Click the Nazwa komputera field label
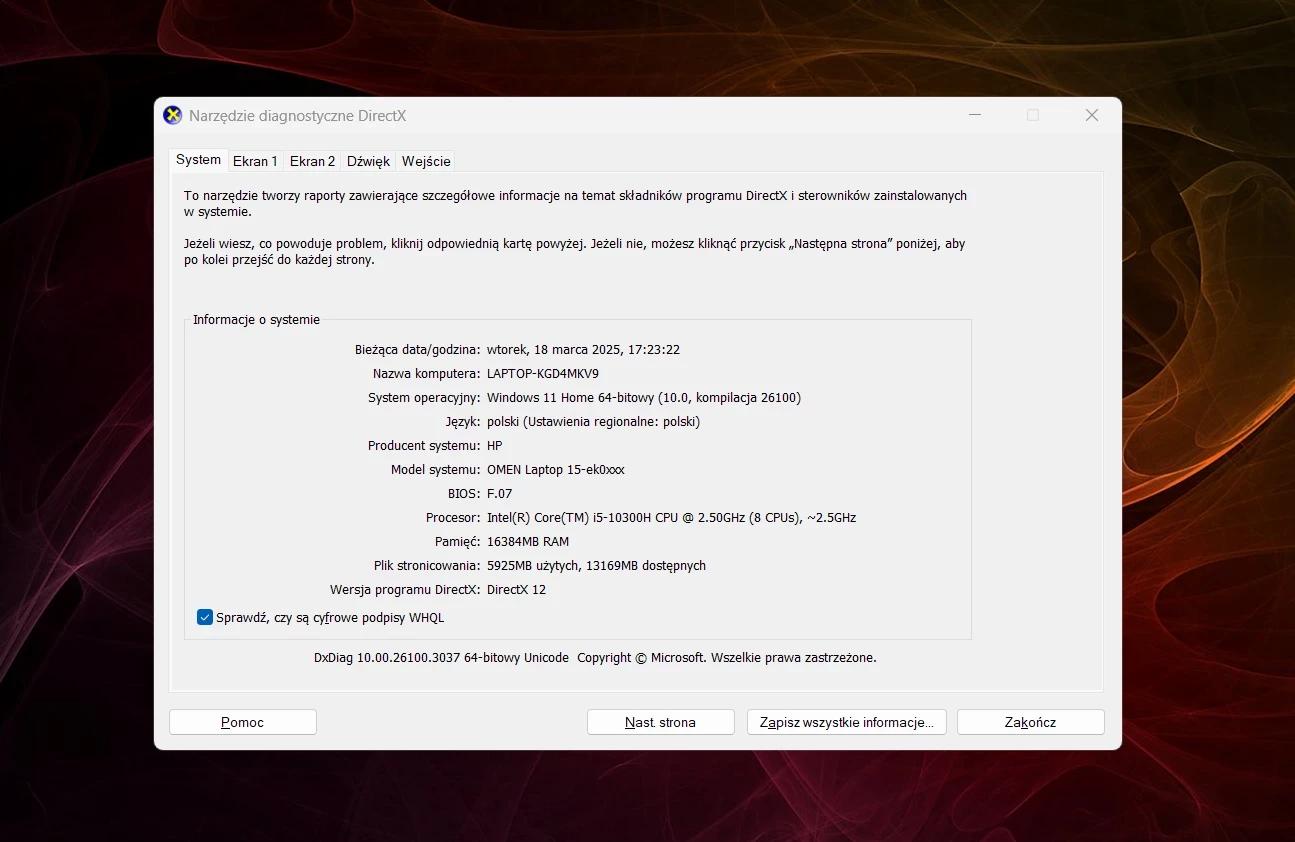1295x842 pixels. pos(427,374)
